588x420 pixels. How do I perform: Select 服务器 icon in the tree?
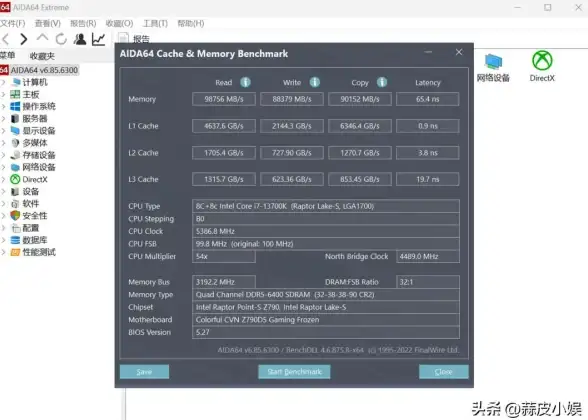pos(15,118)
